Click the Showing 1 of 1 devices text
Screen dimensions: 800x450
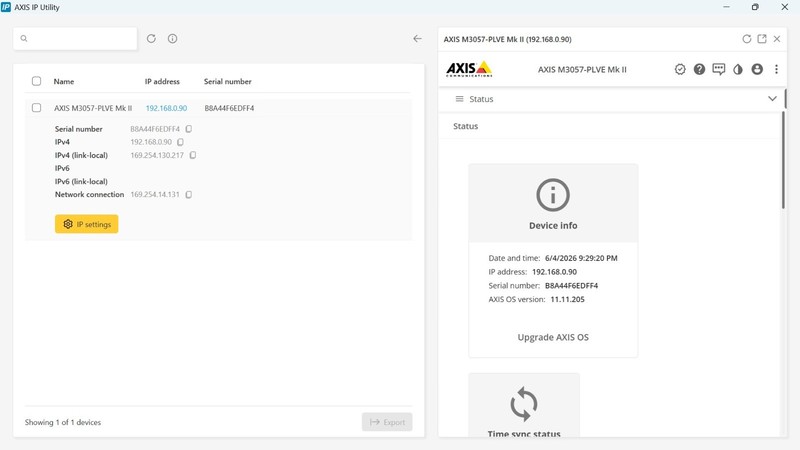(x=63, y=422)
